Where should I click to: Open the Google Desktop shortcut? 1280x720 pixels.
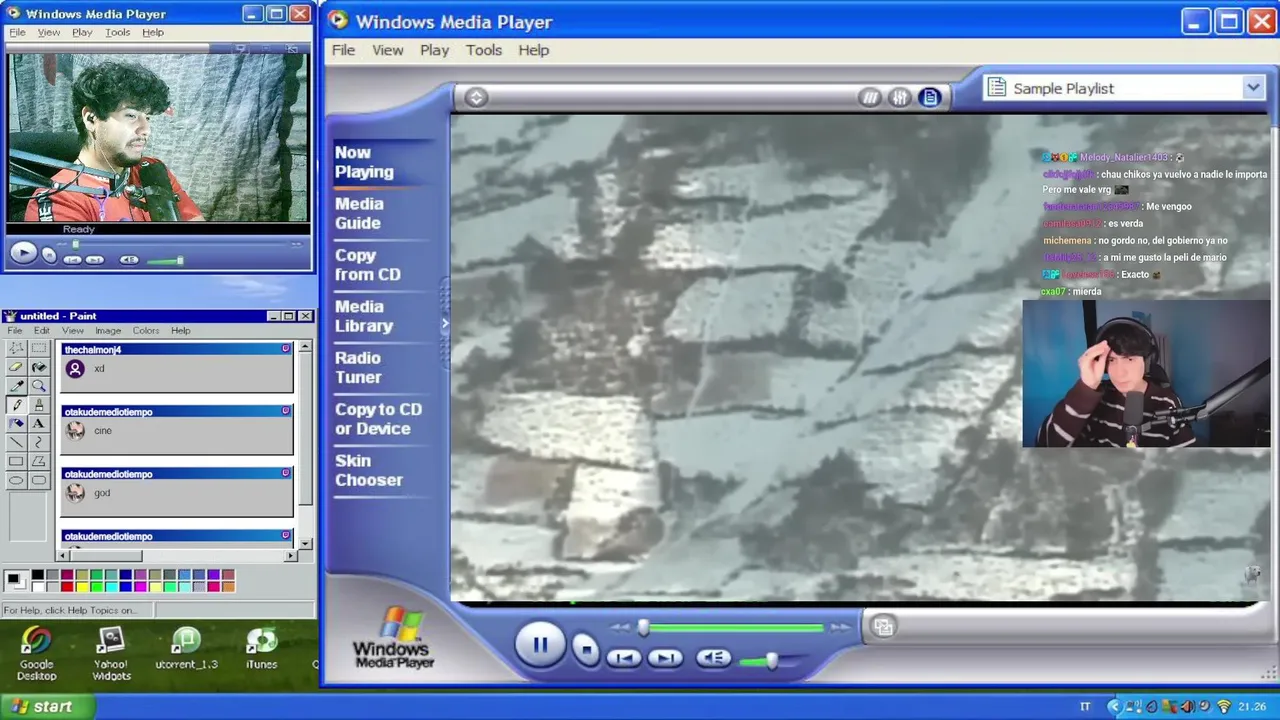(36, 654)
